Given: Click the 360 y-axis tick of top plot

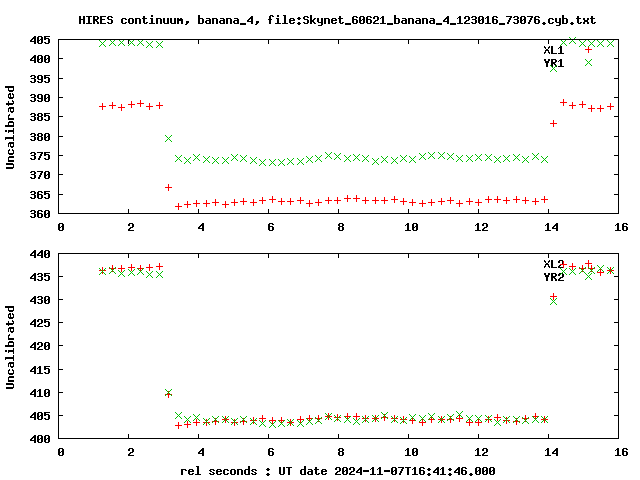Looking at the screenshot, I should [x=40, y=214].
